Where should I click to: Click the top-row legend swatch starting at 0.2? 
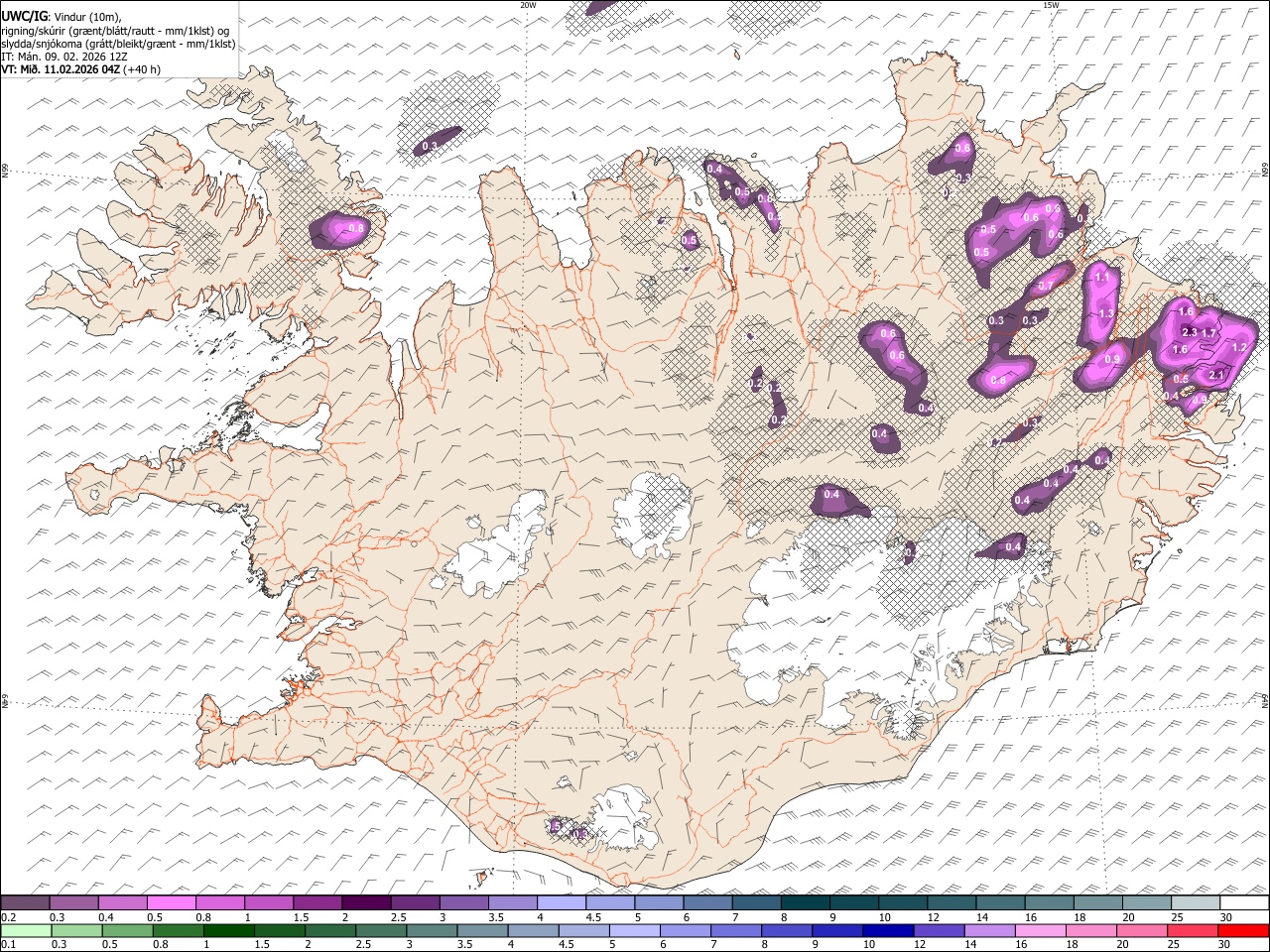pyautogui.click(x=26, y=902)
